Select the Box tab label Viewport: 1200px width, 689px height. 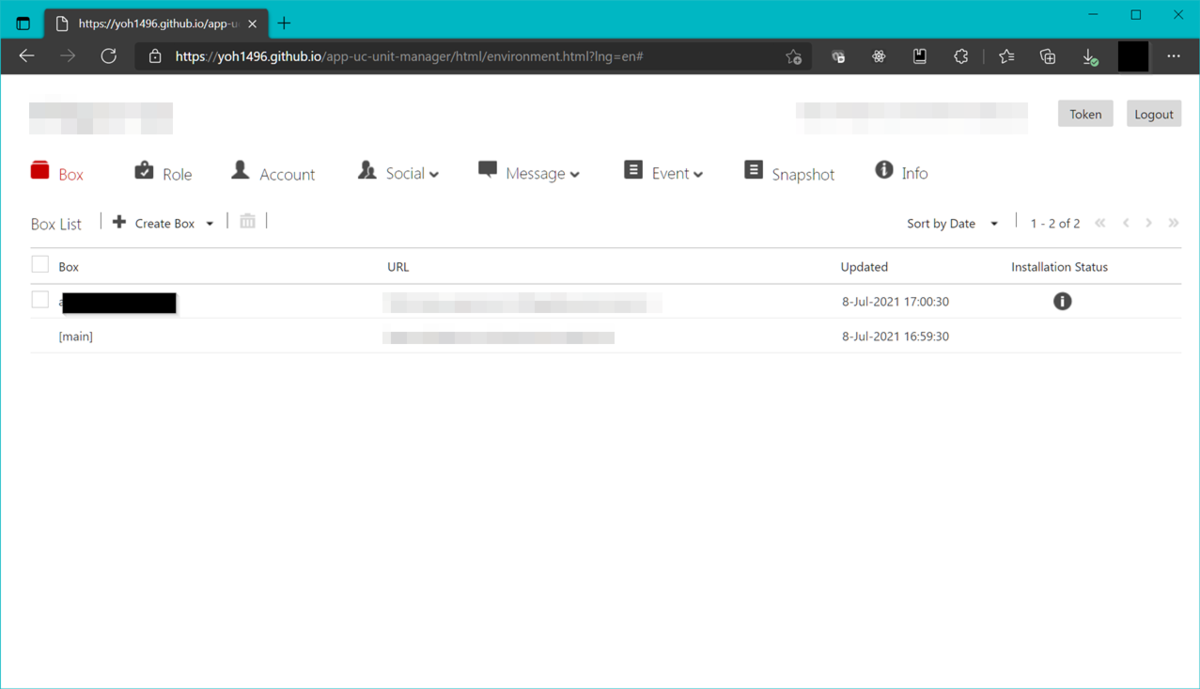click(71, 174)
